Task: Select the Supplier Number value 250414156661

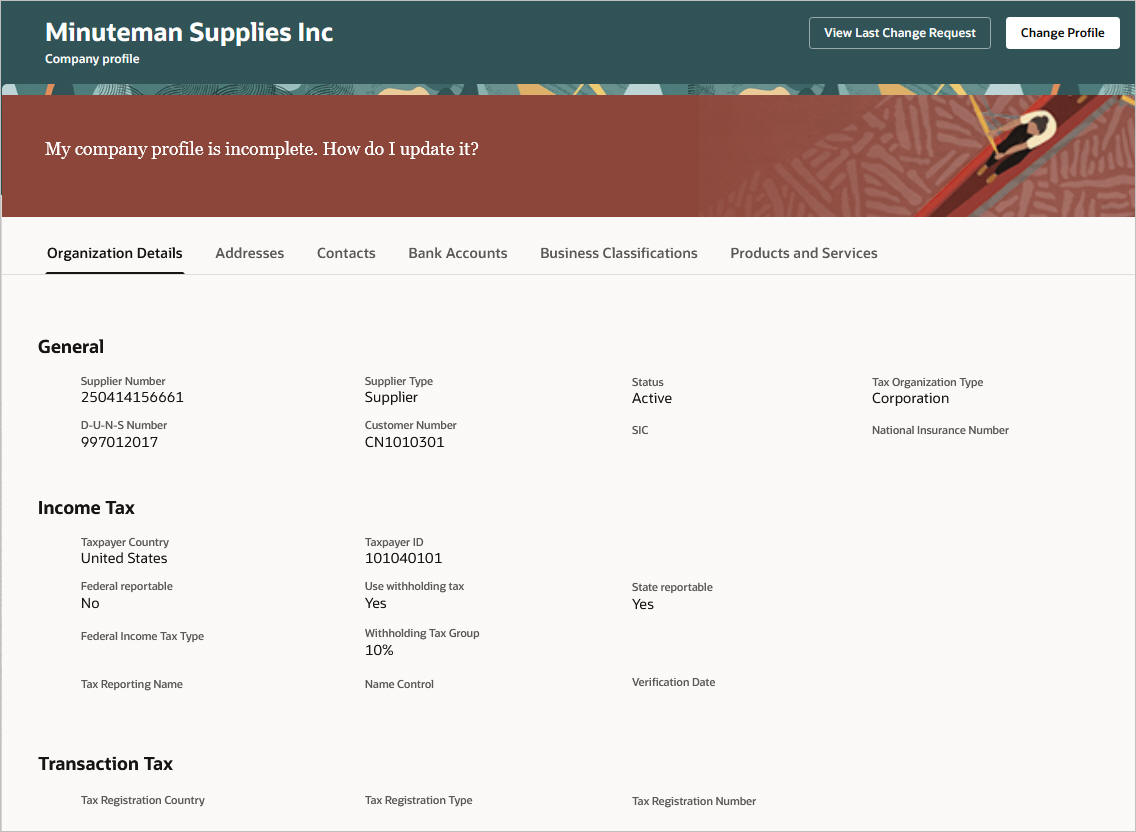Action: pyautogui.click(x=133, y=397)
